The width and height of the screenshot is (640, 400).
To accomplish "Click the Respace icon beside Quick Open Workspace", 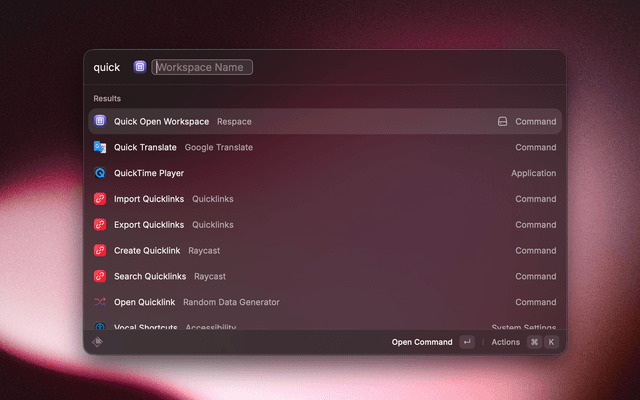I will 100,121.
